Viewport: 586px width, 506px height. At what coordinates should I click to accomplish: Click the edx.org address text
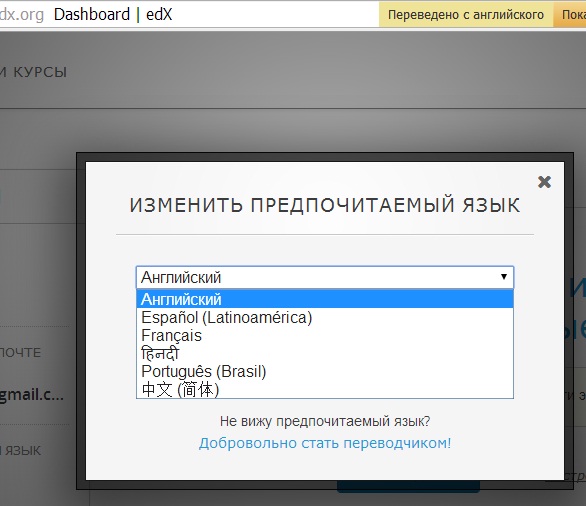click(22, 15)
